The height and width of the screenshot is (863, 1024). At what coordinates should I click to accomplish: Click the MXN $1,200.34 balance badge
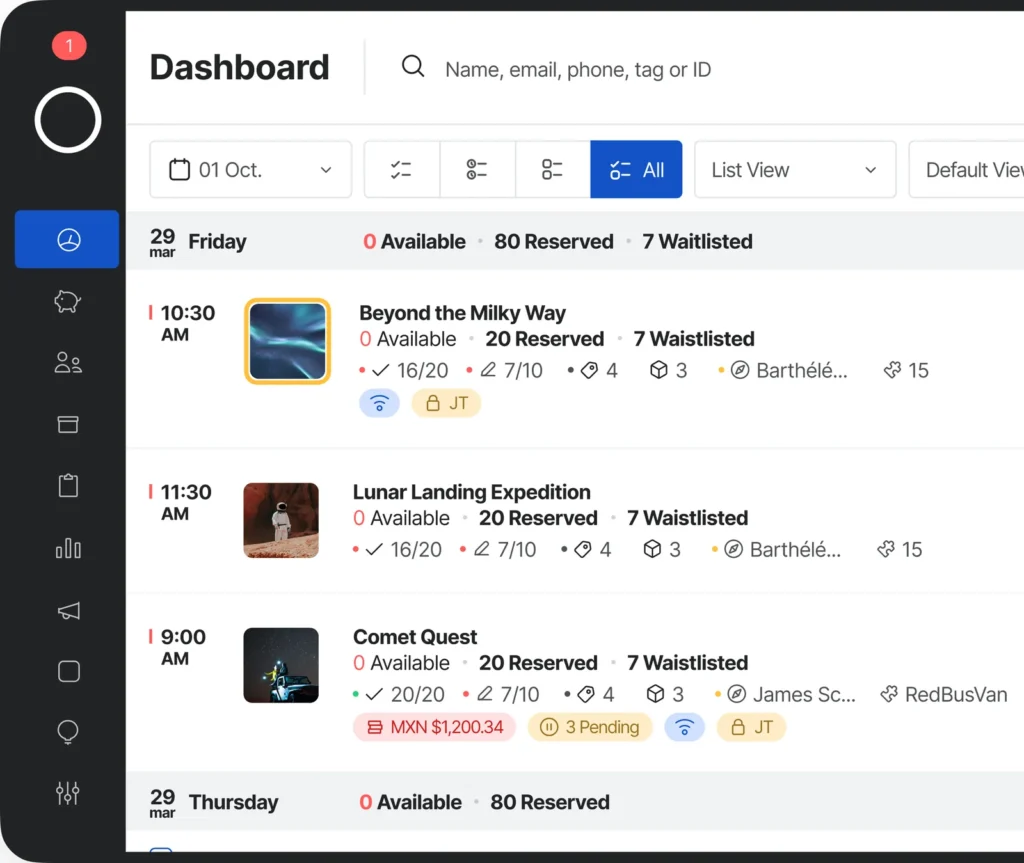pos(434,727)
